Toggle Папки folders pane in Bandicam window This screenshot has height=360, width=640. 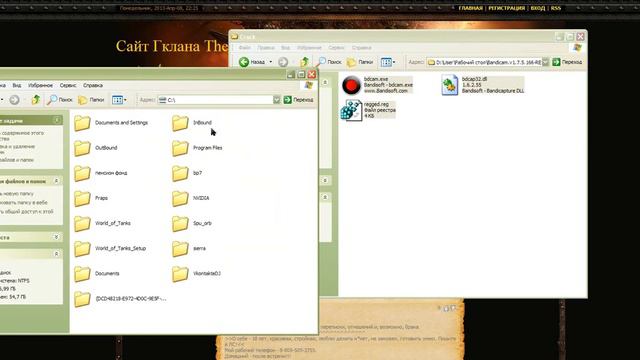(360, 62)
